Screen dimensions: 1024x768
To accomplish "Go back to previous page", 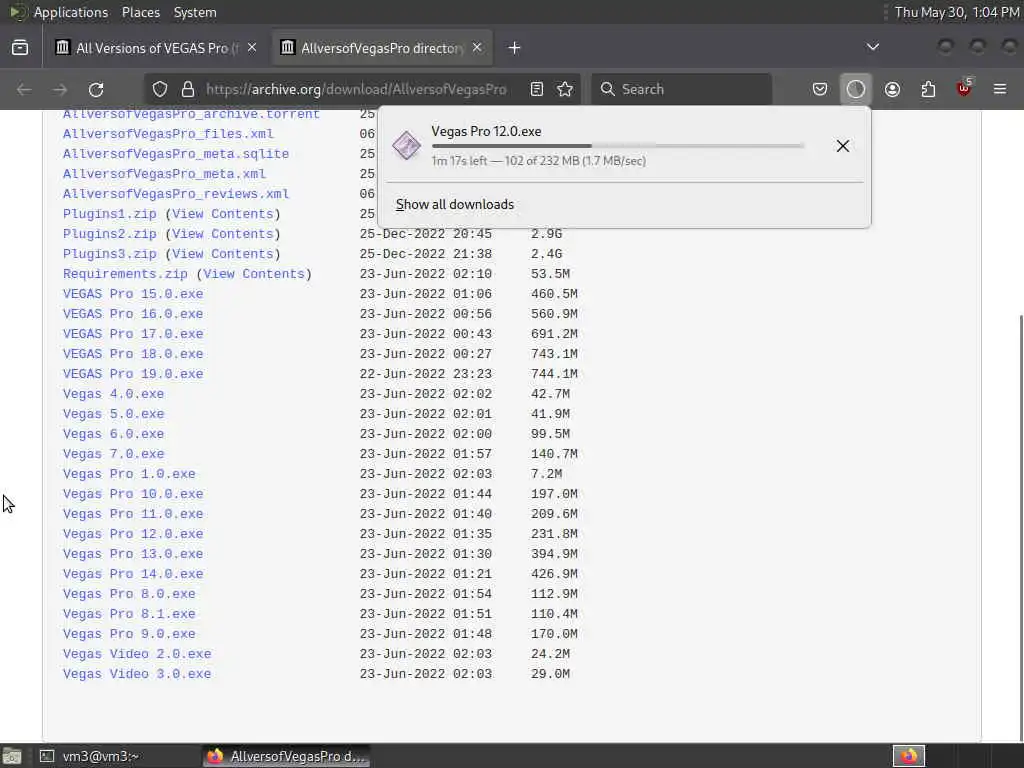I will coord(24,89).
